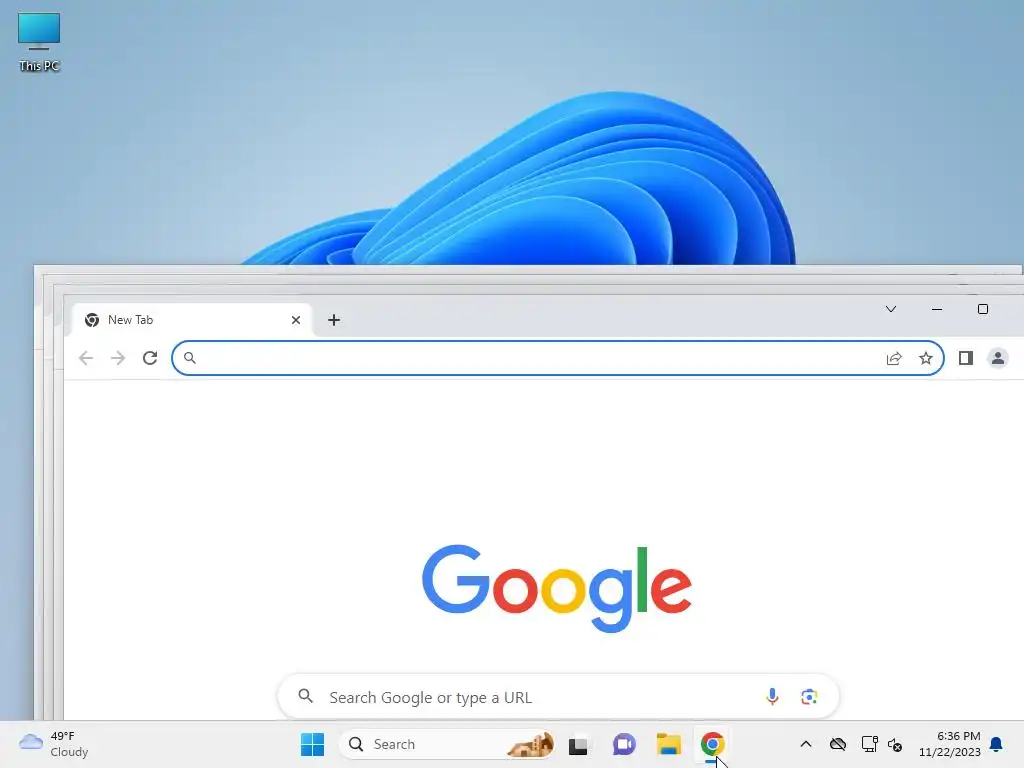1024x768 pixels.
Task: Show hidden system tray icons
Action: click(806, 744)
